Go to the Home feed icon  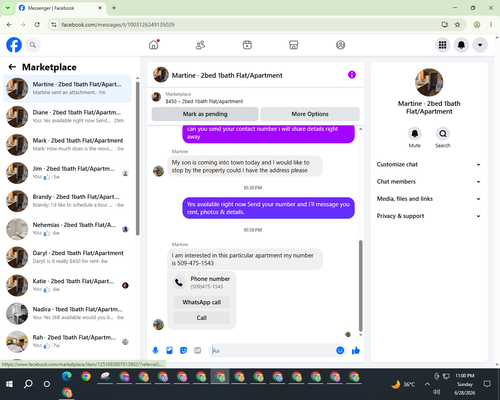(x=154, y=45)
